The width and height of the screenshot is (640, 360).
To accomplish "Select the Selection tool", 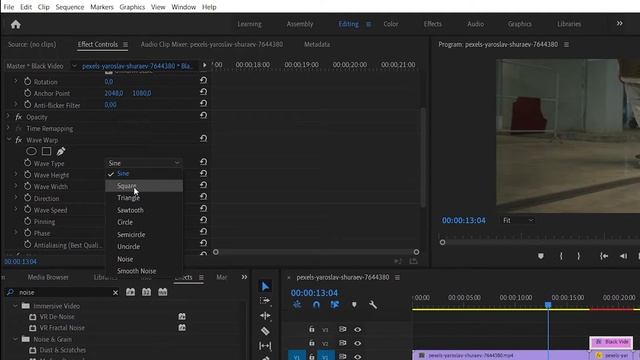I will click(x=265, y=286).
